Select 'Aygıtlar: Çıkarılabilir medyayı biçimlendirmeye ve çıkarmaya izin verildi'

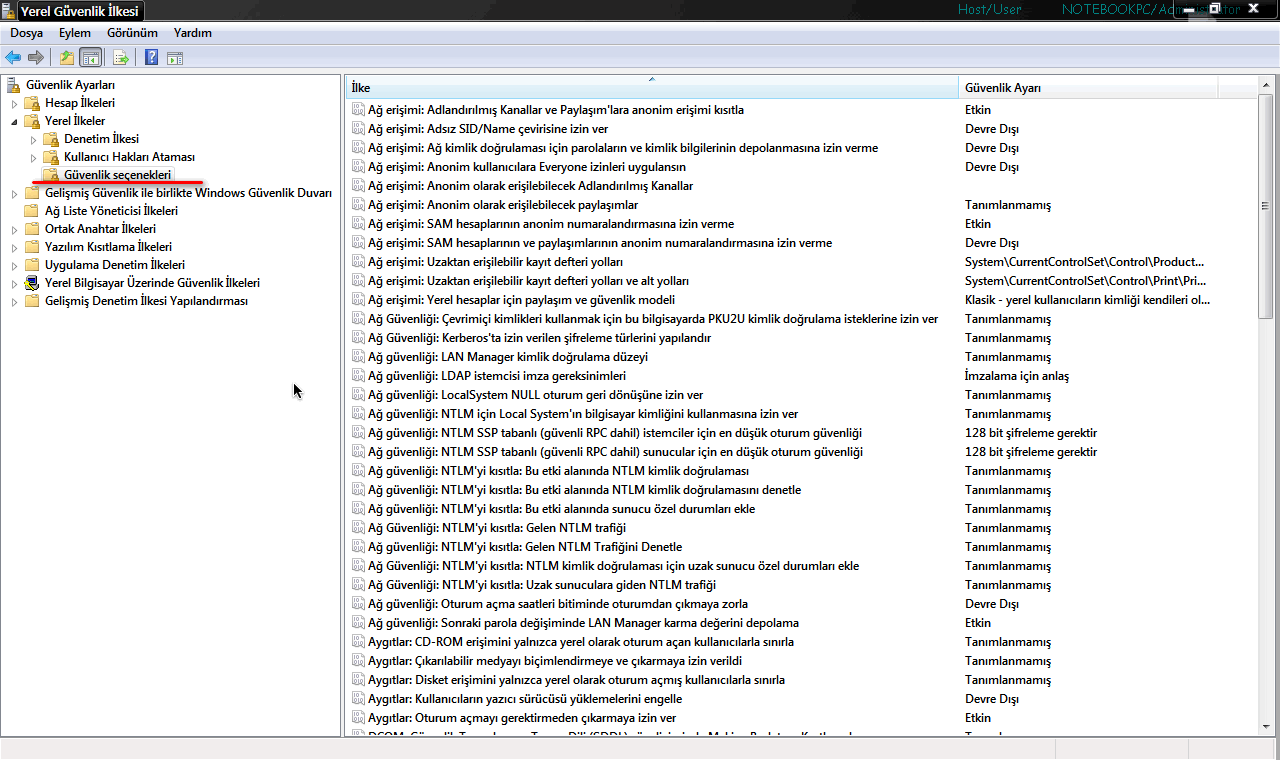click(555, 661)
